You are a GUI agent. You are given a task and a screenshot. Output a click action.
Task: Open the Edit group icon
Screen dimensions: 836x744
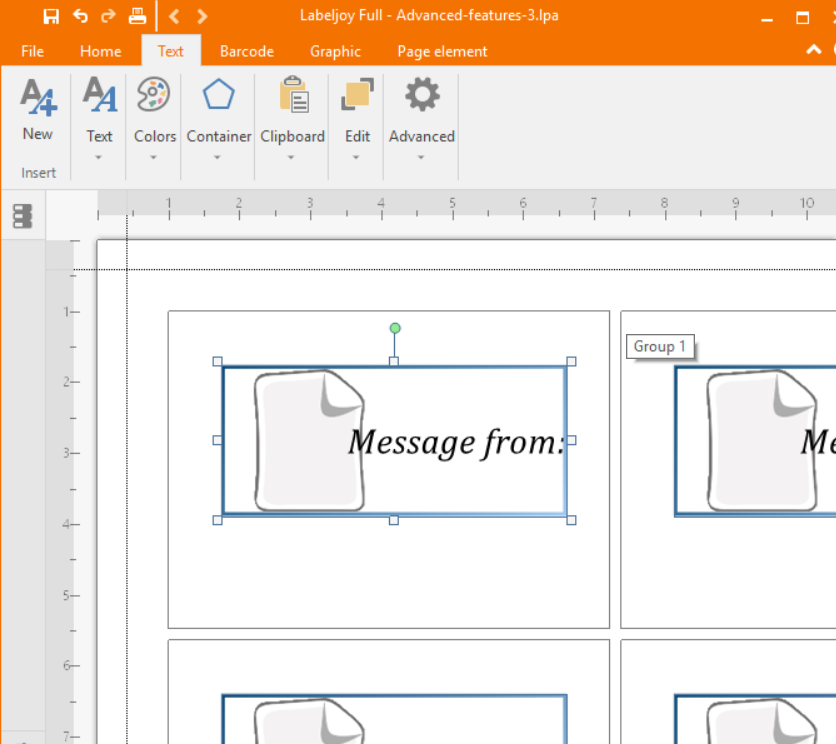click(357, 94)
